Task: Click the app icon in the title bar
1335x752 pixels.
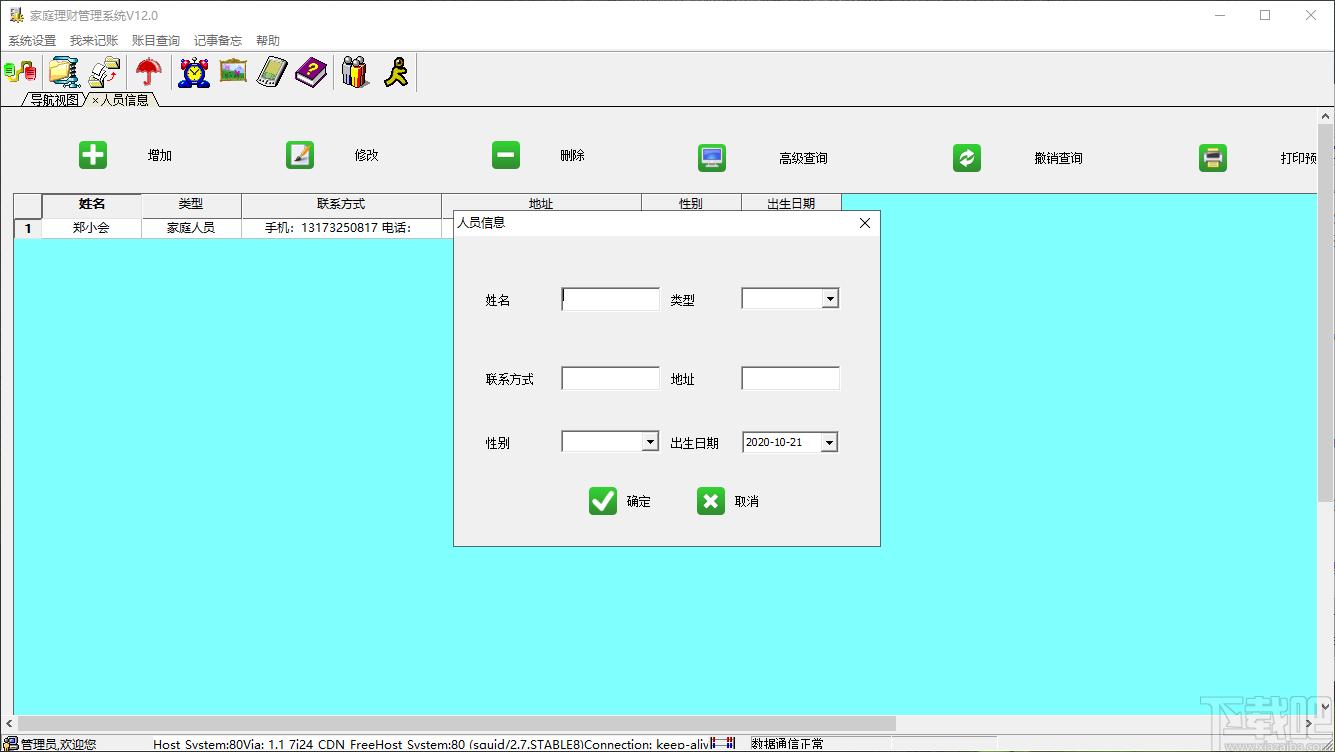Action: pyautogui.click(x=16, y=15)
